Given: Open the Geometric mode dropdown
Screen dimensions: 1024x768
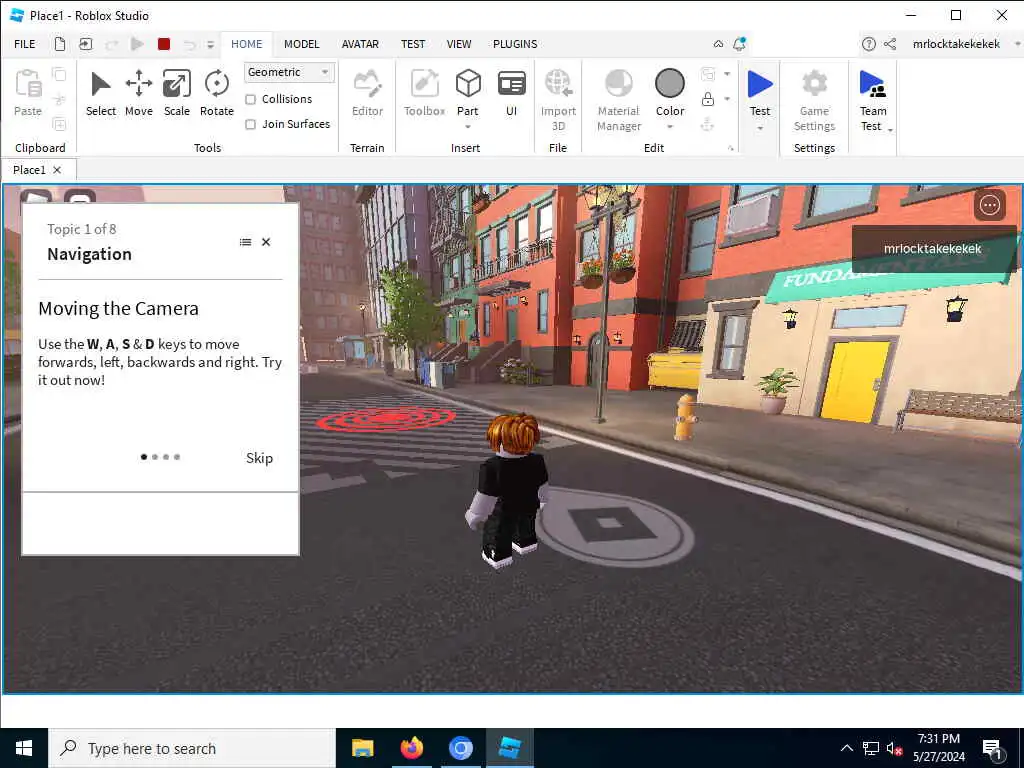Looking at the screenshot, I should click(289, 72).
